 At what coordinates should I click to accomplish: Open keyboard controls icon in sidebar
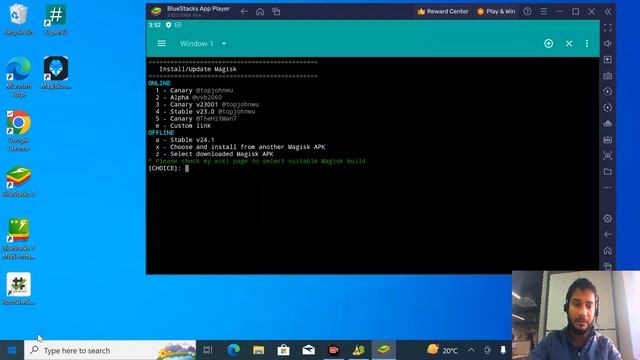click(608, 76)
